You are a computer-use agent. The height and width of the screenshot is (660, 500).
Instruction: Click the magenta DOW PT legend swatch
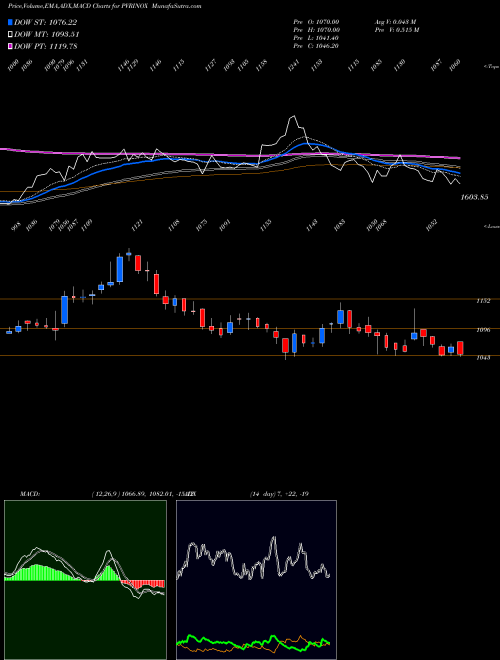point(10,46)
